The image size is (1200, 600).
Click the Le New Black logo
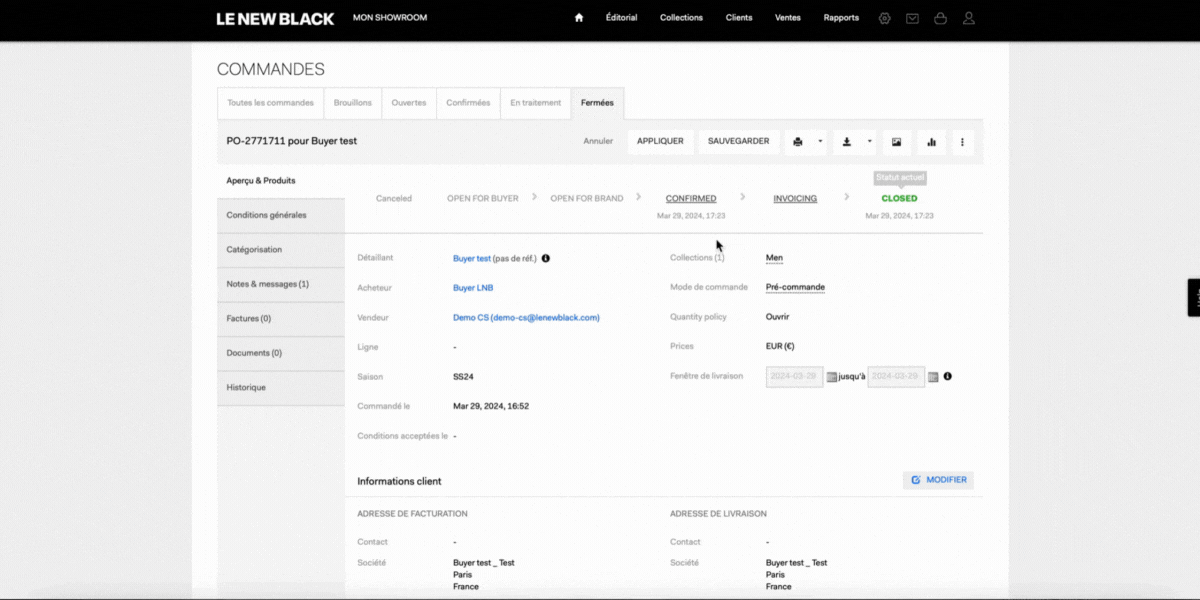click(x=275, y=18)
